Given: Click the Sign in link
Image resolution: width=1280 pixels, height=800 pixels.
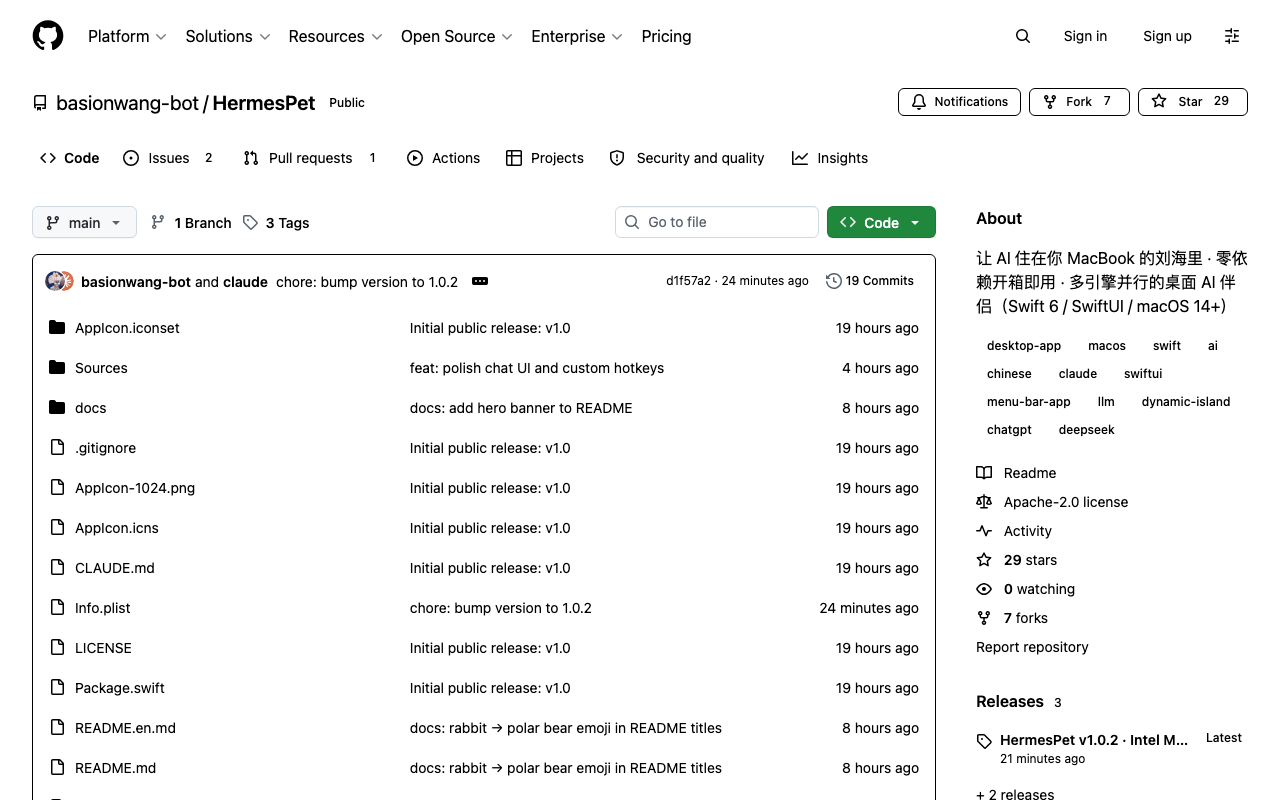Looking at the screenshot, I should click(1085, 36).
